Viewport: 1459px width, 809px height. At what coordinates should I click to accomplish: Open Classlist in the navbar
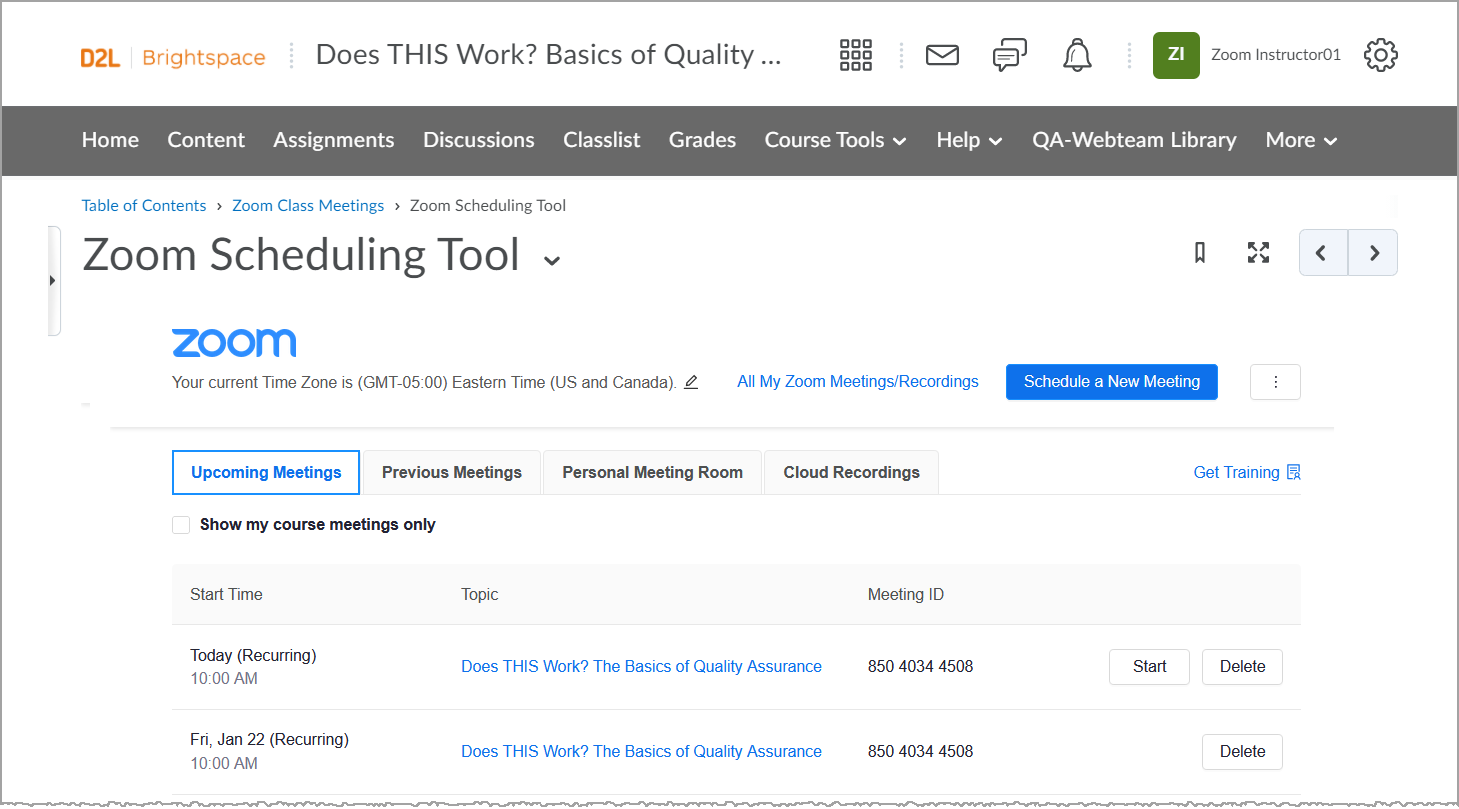(602, 140)
